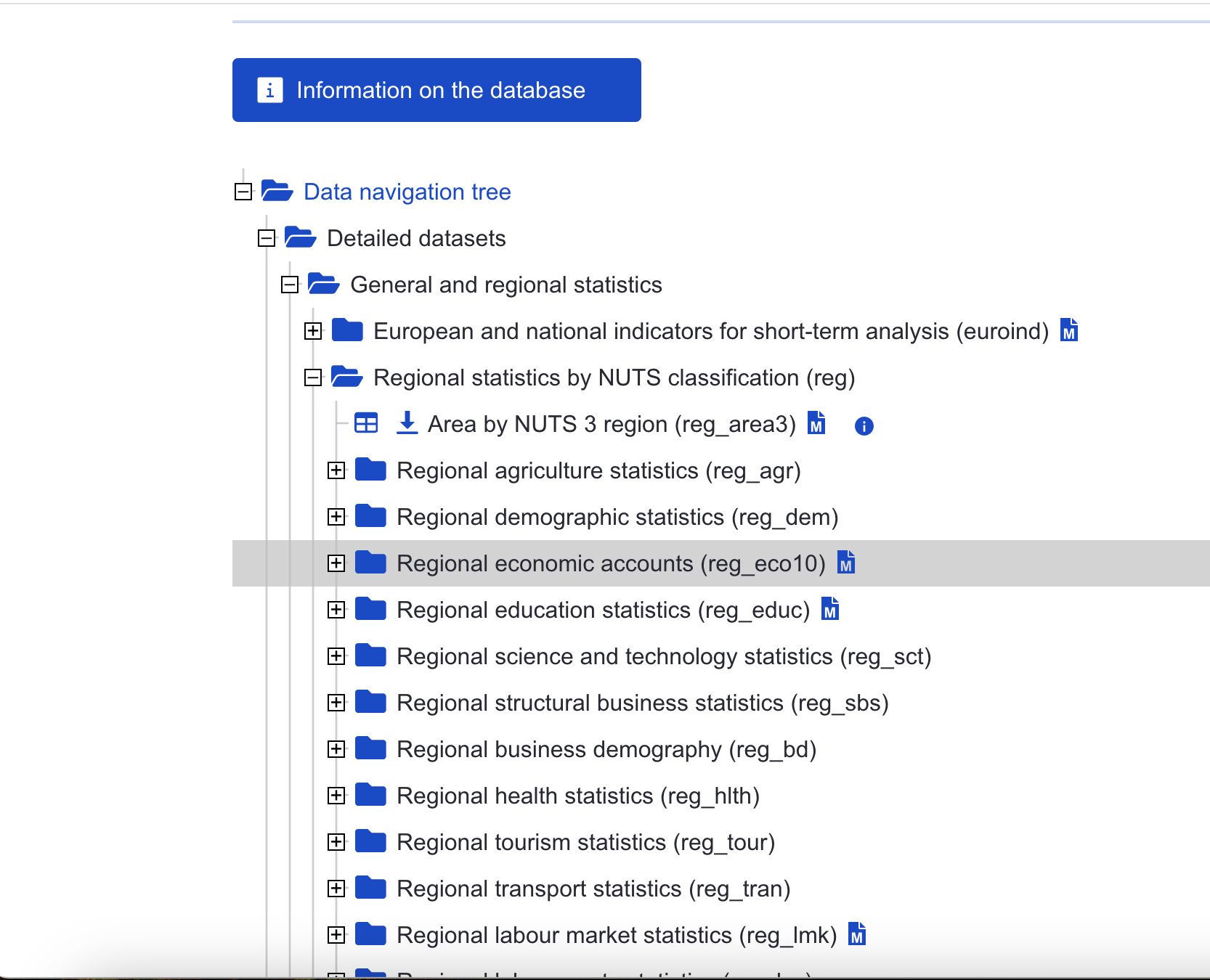Open table view icon for reg_area3
This screenshot has height=980, width=1210.
[x=366, y=423]
